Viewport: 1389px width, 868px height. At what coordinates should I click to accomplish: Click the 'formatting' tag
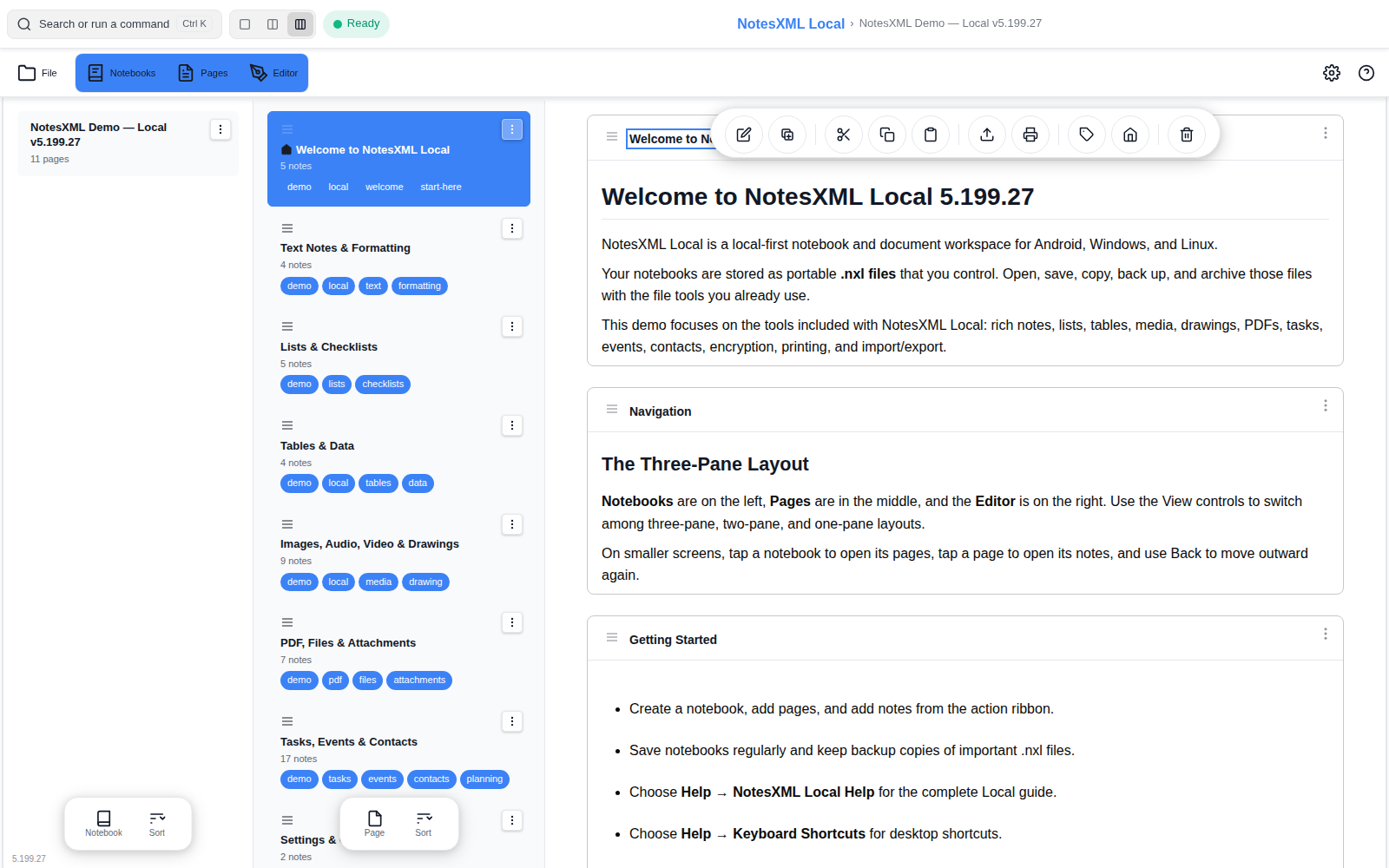419,286
